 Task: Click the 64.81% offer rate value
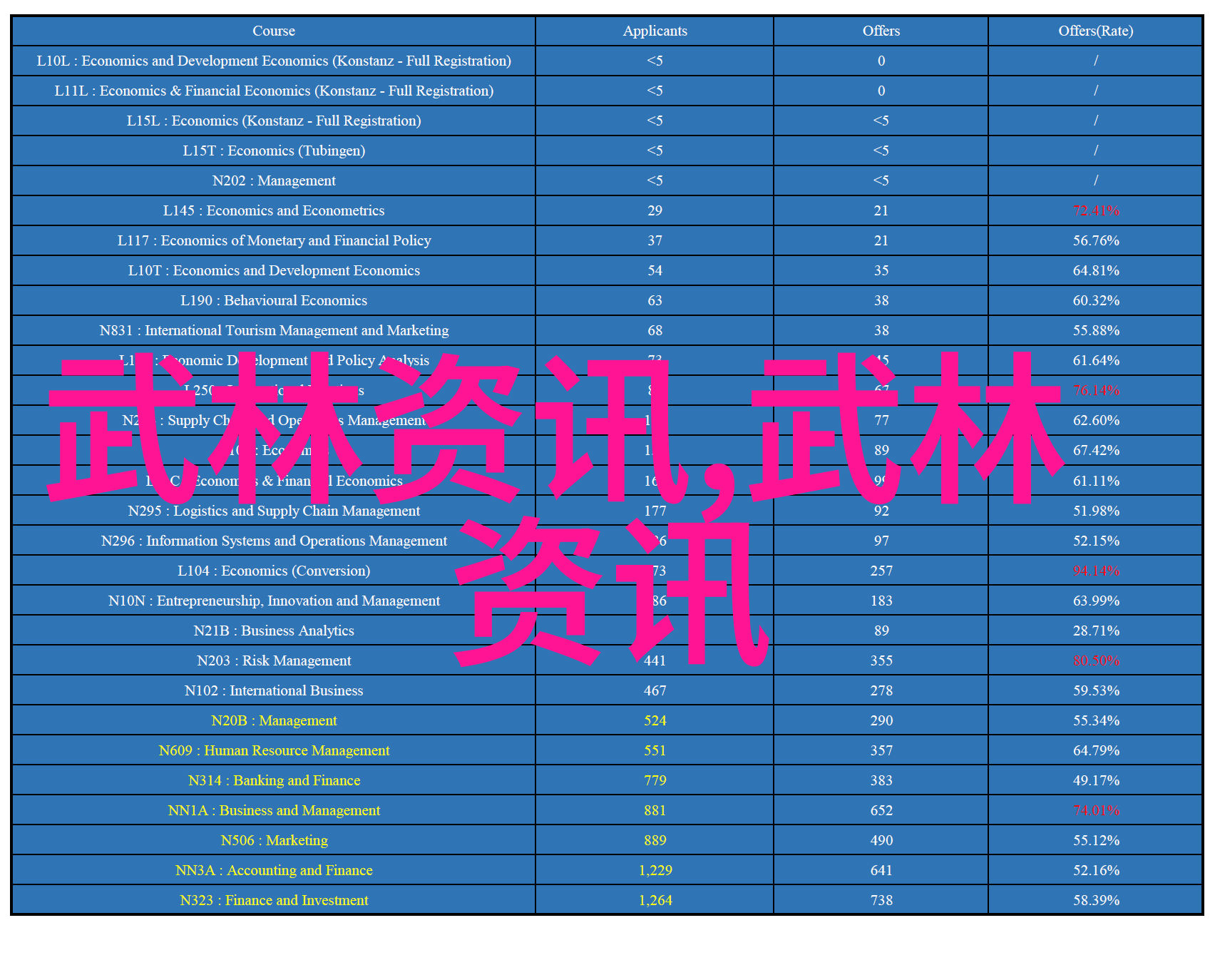(x=1096, y=270)
